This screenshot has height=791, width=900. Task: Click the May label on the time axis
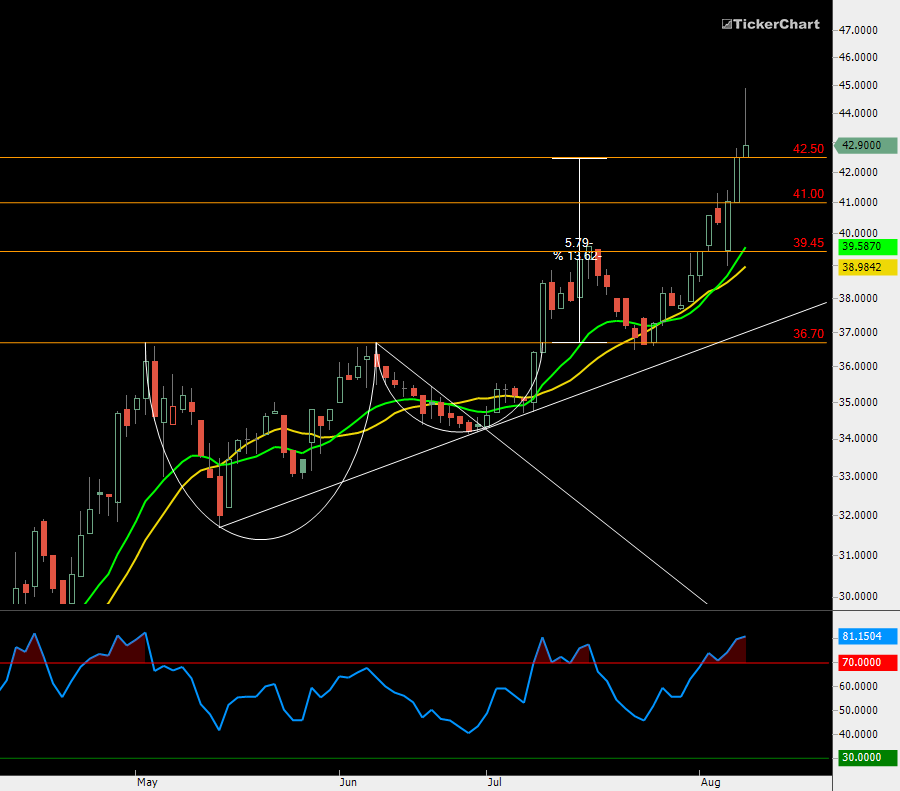(147, 782)
